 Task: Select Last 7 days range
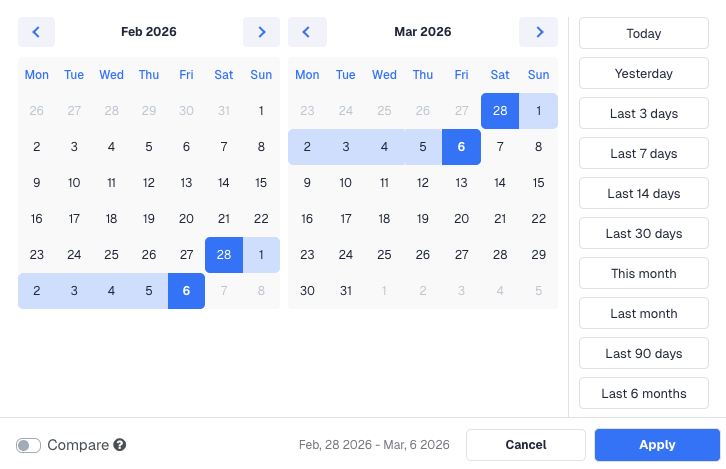[x=643, y=153]
